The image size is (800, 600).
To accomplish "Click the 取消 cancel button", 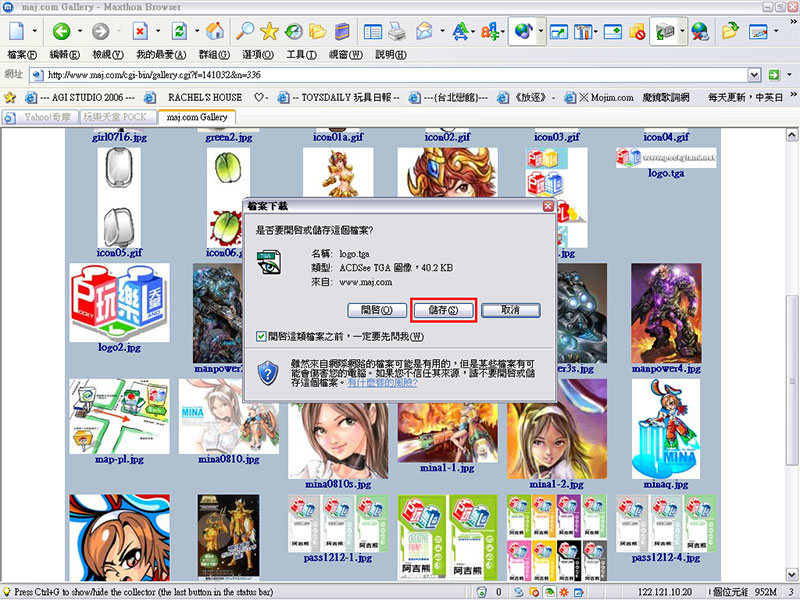I will pyautogui.click(x=510, y=311).
